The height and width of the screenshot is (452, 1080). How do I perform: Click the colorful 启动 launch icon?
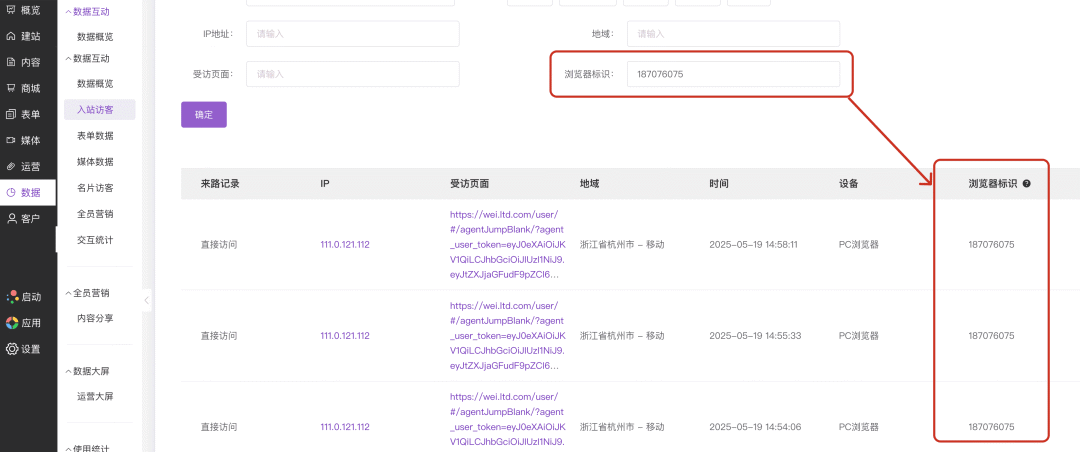[12, 297]
